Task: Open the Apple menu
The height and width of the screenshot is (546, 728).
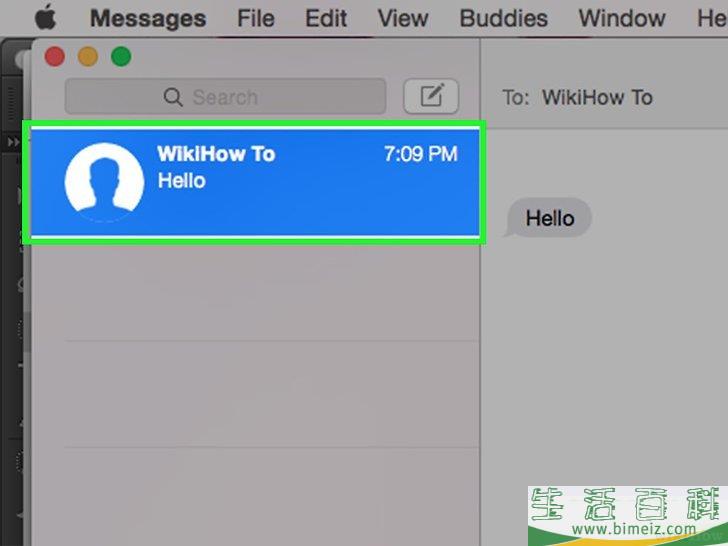Action: pyautogui.click(x=46, y=18)
